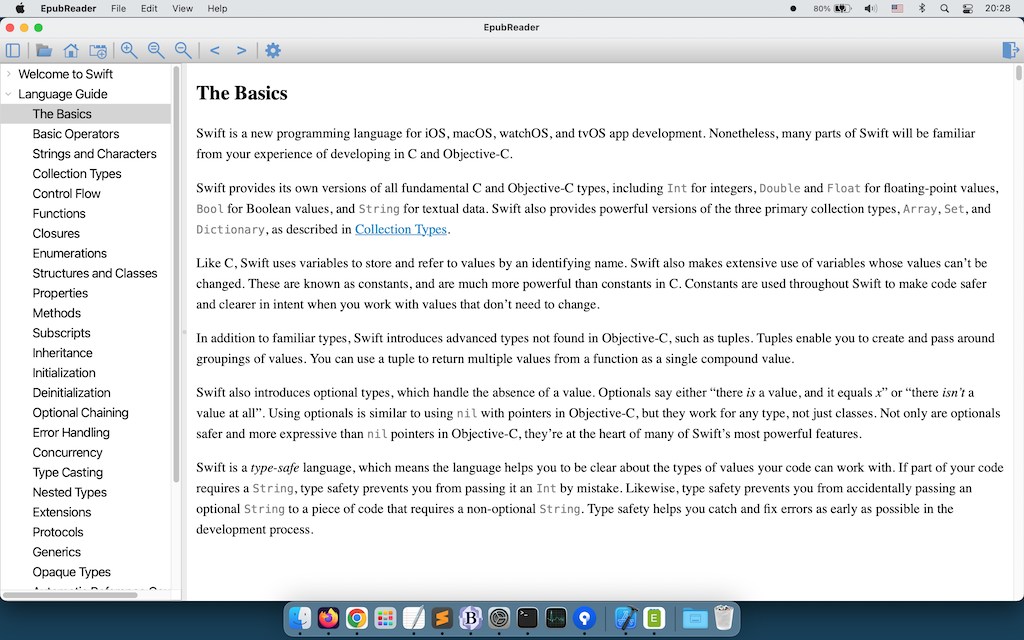Viewport: 1024px width, 640px height.
Task: Add a book to the library
Action: [97, 50]
